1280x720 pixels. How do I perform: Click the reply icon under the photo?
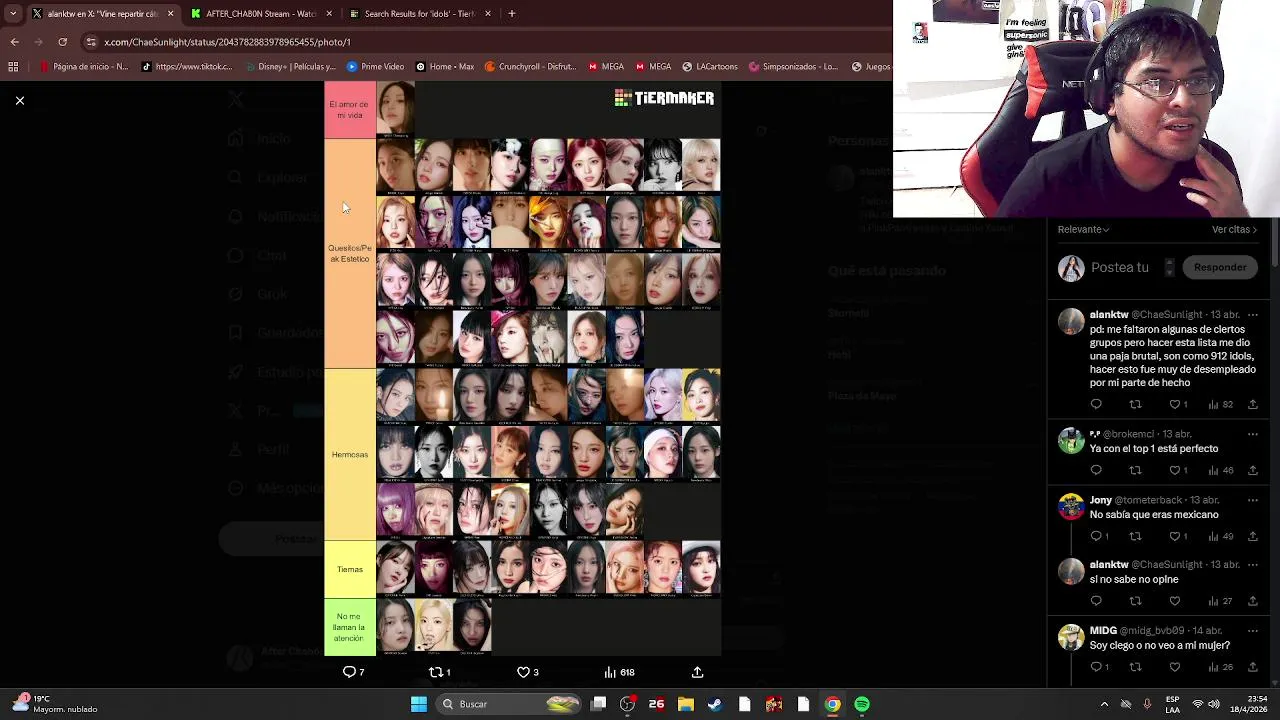349,672
